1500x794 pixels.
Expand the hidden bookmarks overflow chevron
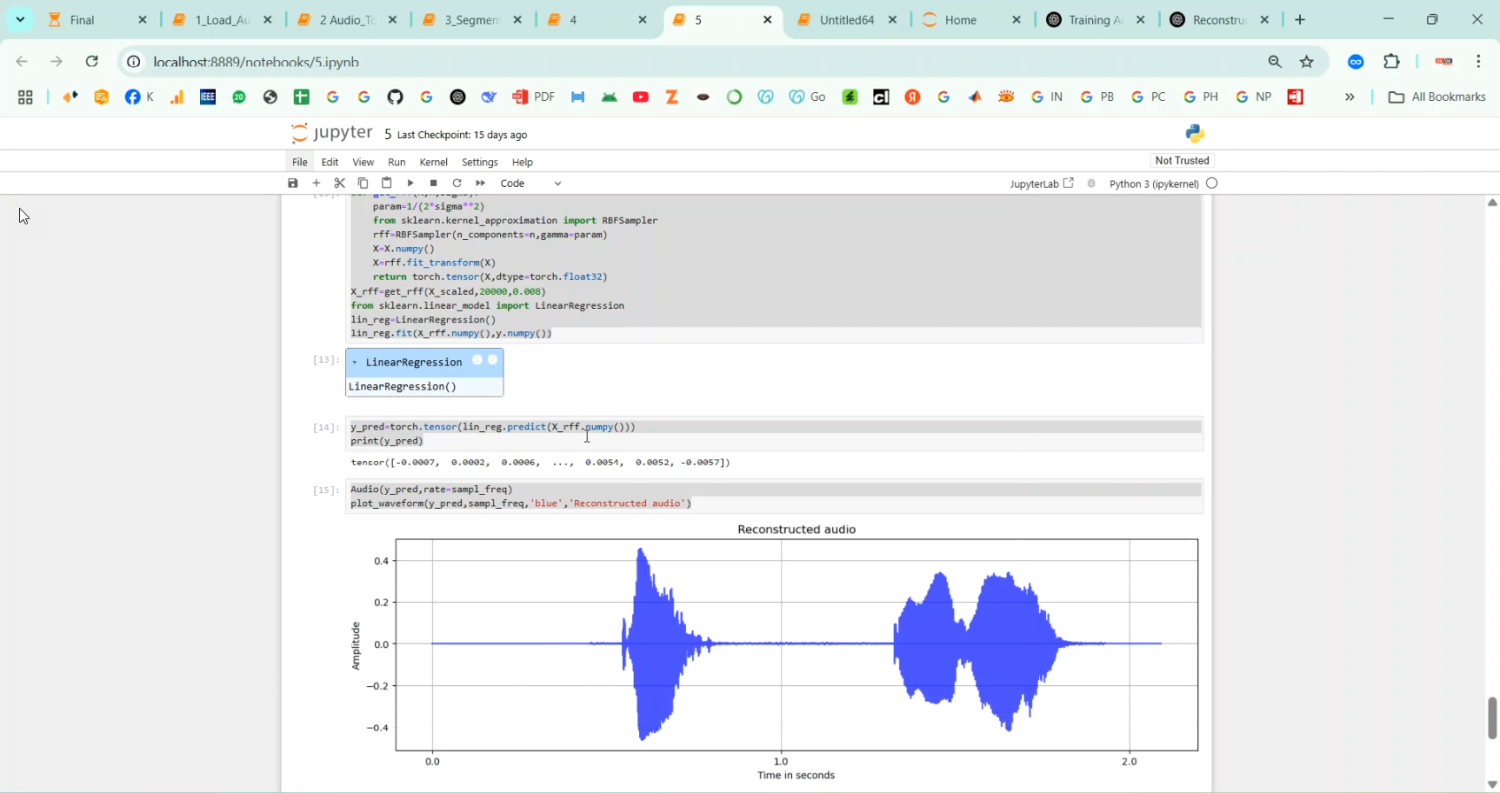pyautogui.click(x=1349, y=97)
